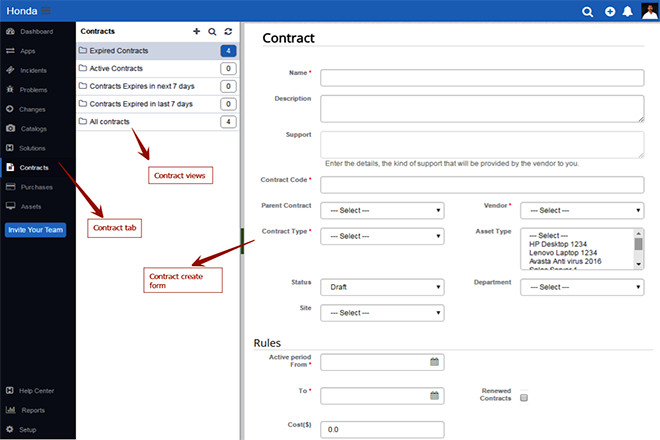Open Contracts Expired in last 7 days view

(157, 104)
